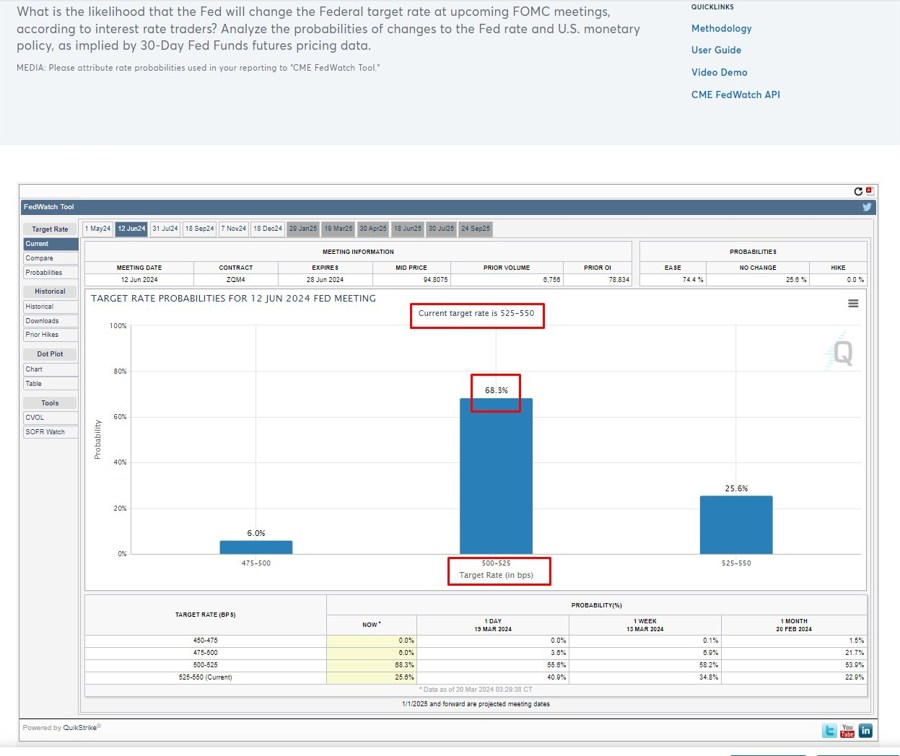Select the 30 Jul25 meeting tab
The height and width of the screenshot is (756, 900).
pyautogui.click(x=441, y=228)
